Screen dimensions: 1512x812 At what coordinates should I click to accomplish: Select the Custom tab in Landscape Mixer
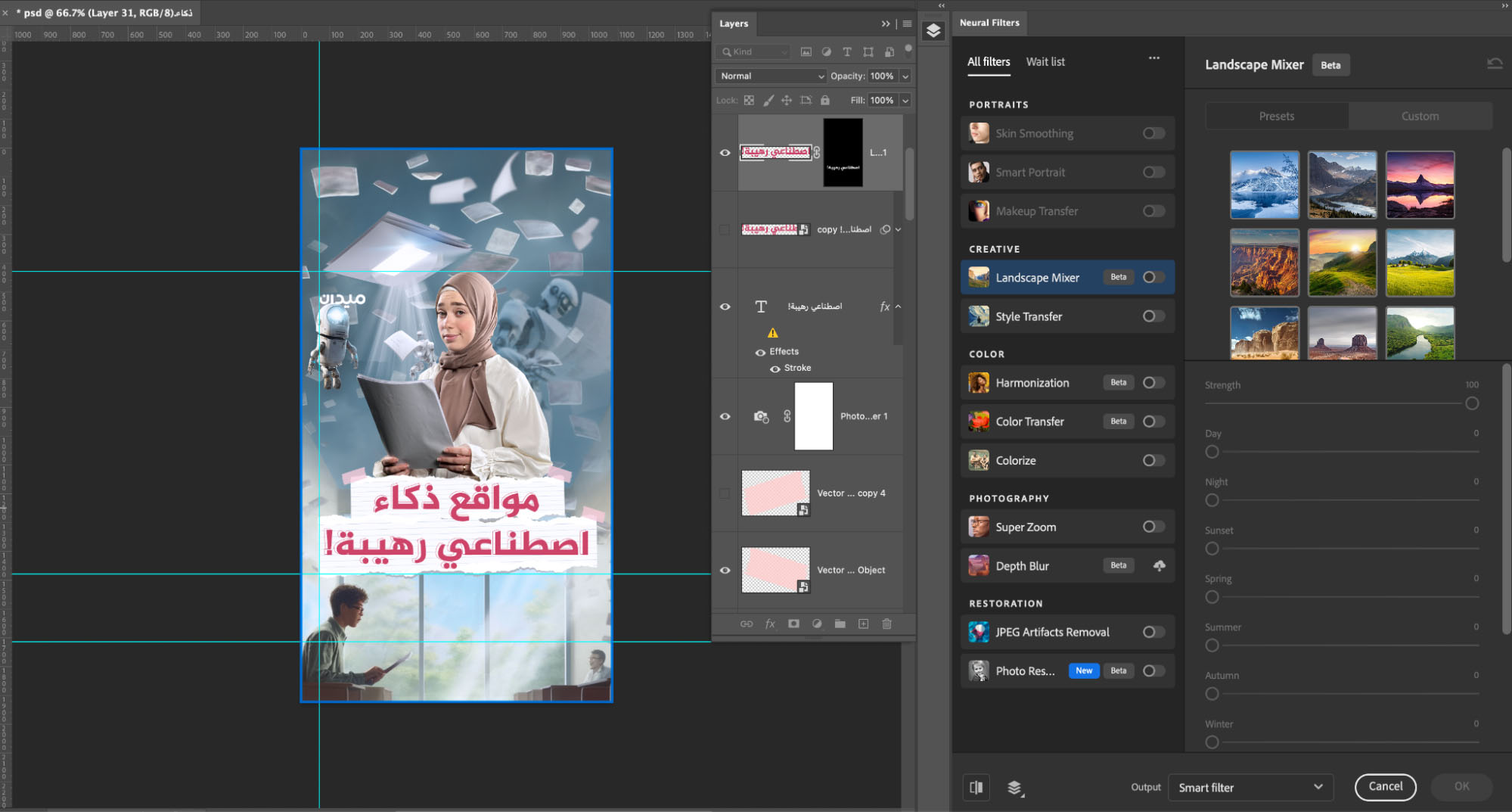point(1420,116)
